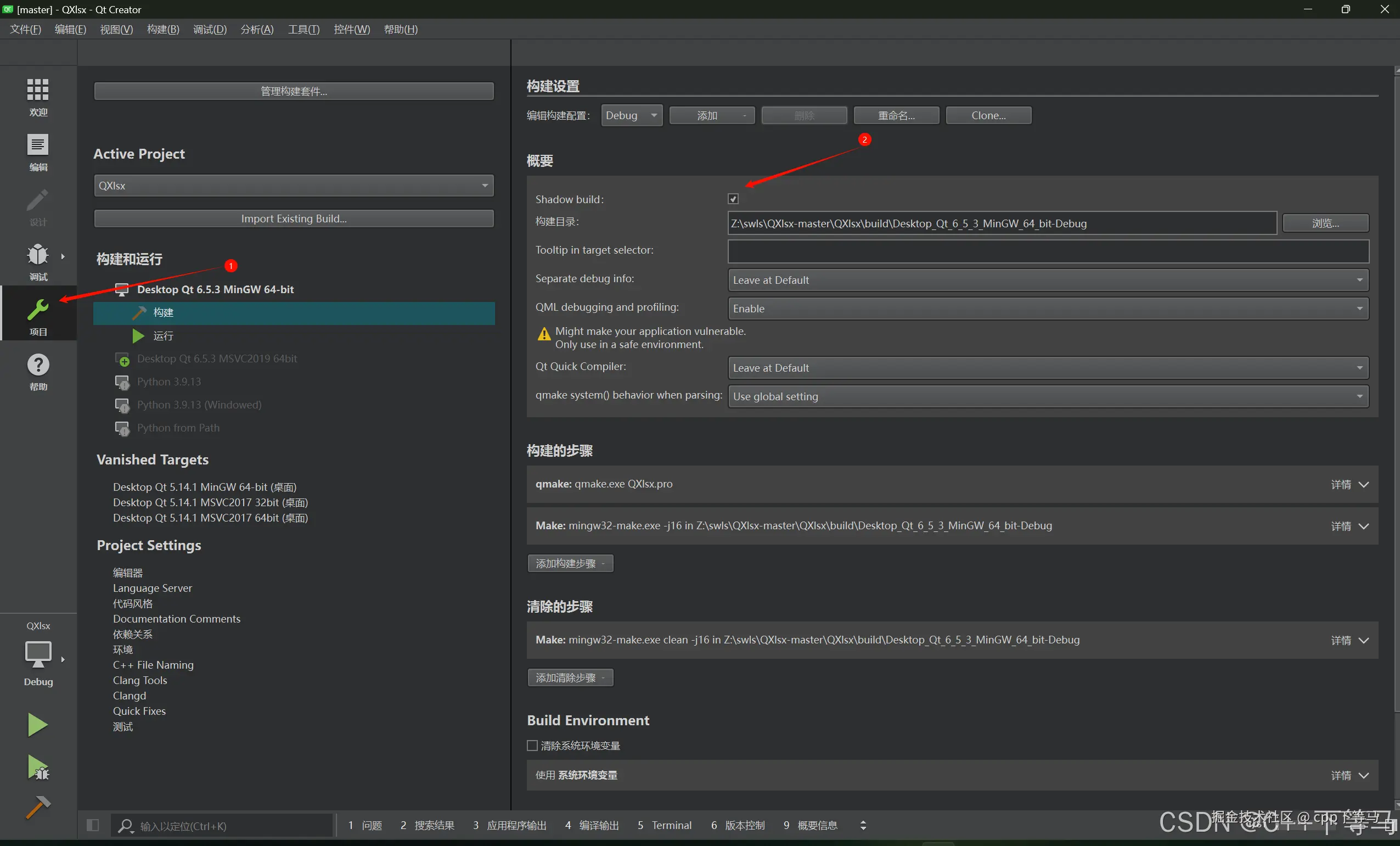Switch to Terminal output pane
The height and width of the screenshot is (846, 1400).
[664, 825]
